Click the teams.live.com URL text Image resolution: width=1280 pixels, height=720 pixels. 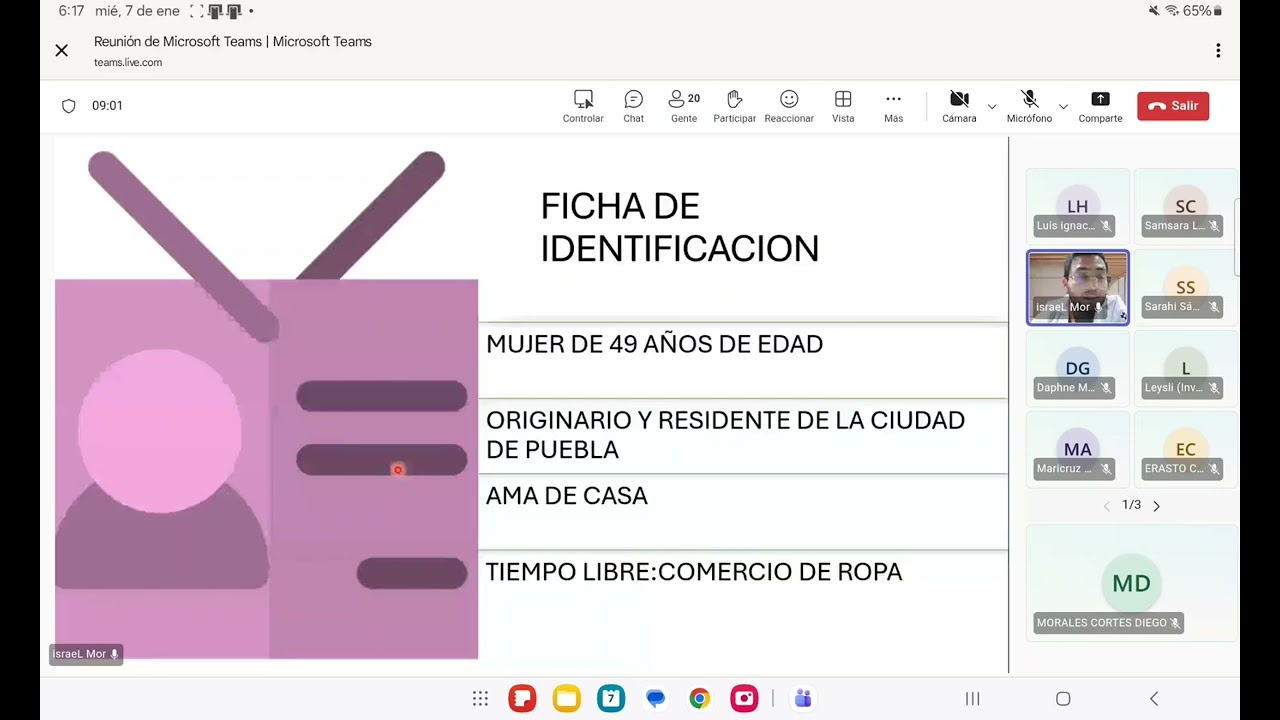(128, 62)
